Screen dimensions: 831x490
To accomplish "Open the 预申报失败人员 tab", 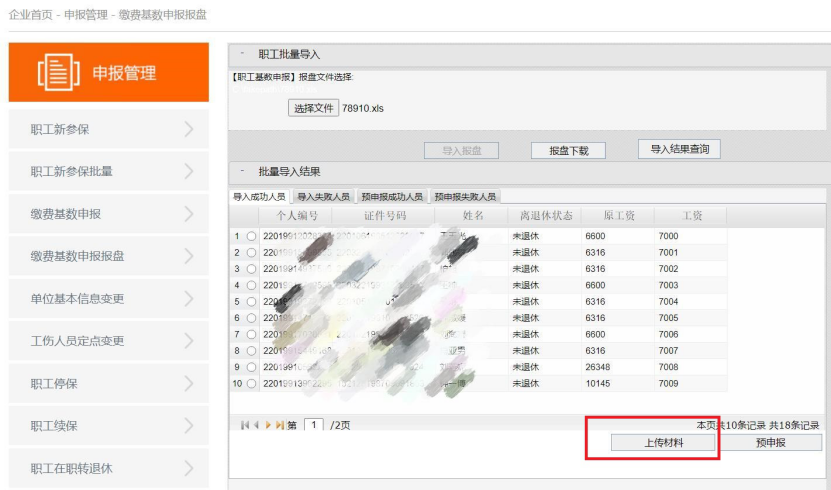I will tap(464, 197).
